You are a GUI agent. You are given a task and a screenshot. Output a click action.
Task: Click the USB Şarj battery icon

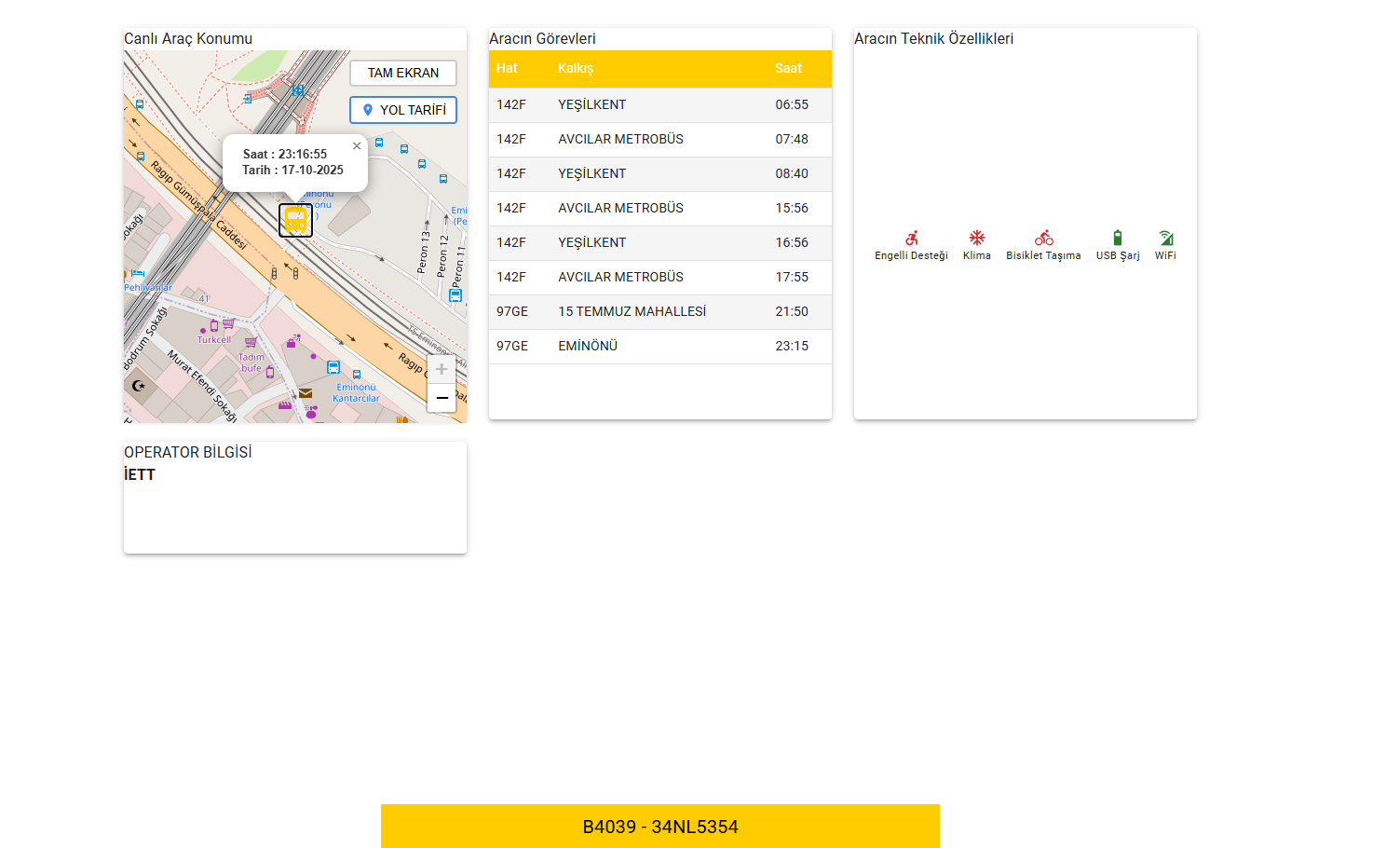(1118, 239)
